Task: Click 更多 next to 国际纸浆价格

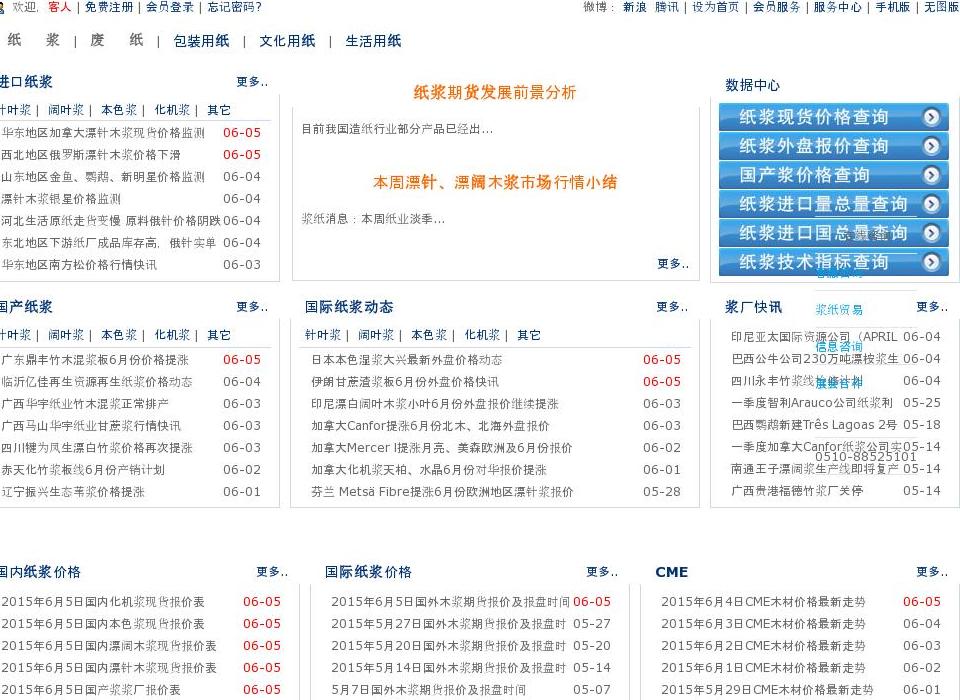Action: [602, 571]
